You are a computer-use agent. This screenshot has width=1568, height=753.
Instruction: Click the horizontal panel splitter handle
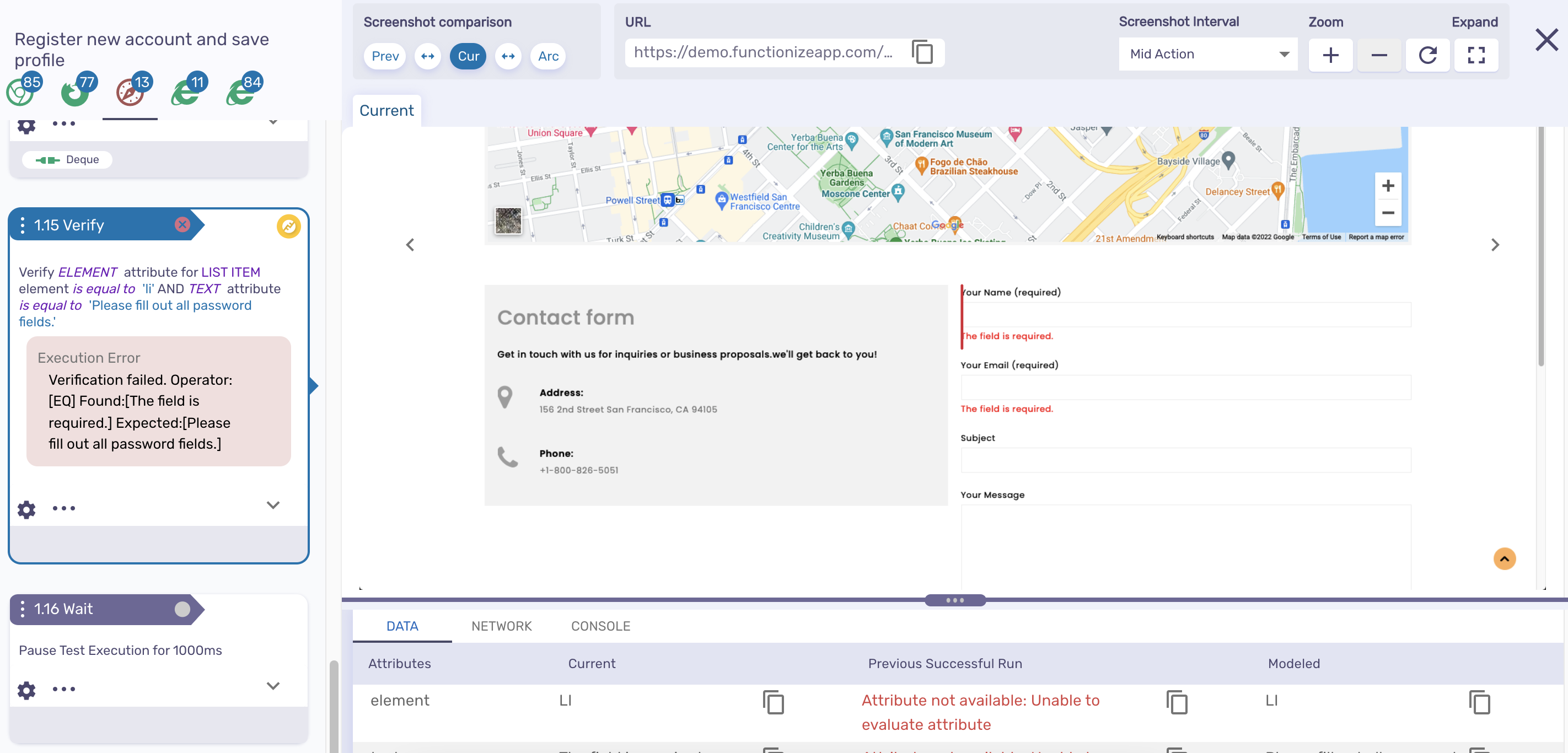coord(954,600)
